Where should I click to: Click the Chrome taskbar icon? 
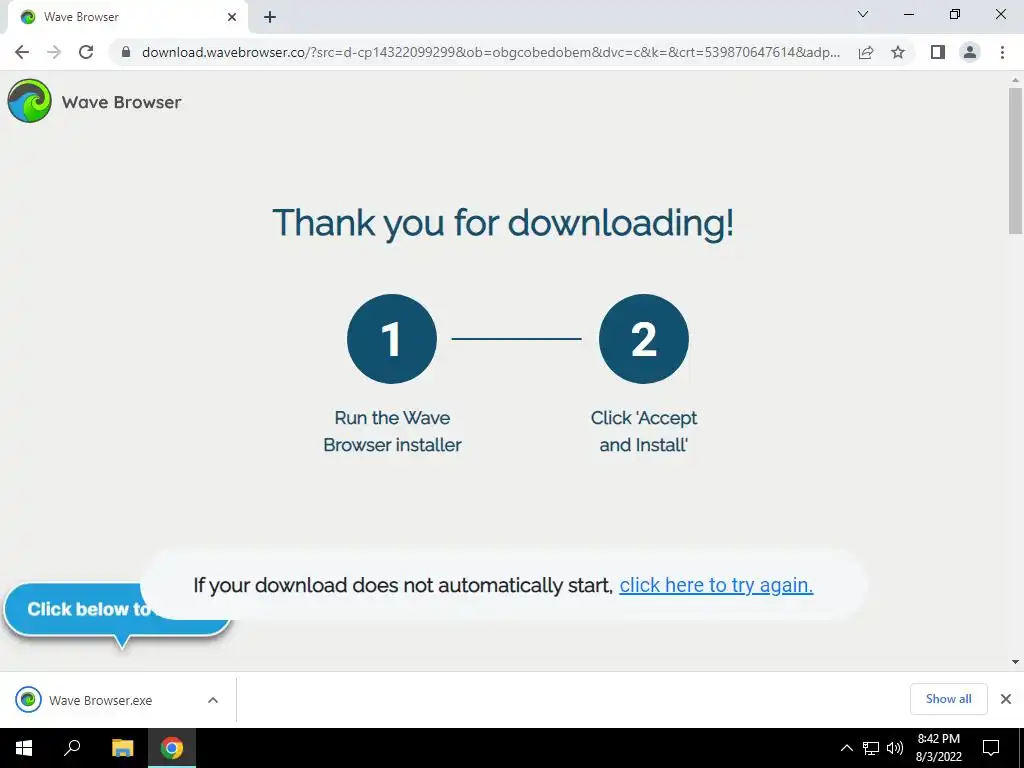[x=172, y=748]
